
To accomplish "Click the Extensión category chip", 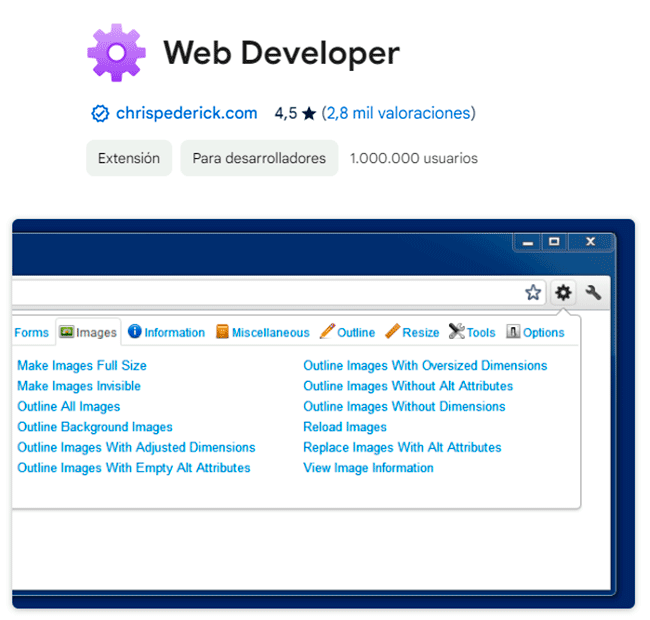I will pyautogui.click(x=129, y=158).
